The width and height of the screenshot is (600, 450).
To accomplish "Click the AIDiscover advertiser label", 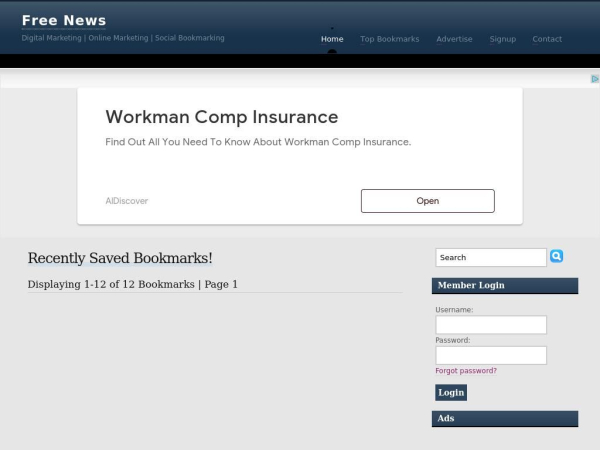I will point(127,201).
